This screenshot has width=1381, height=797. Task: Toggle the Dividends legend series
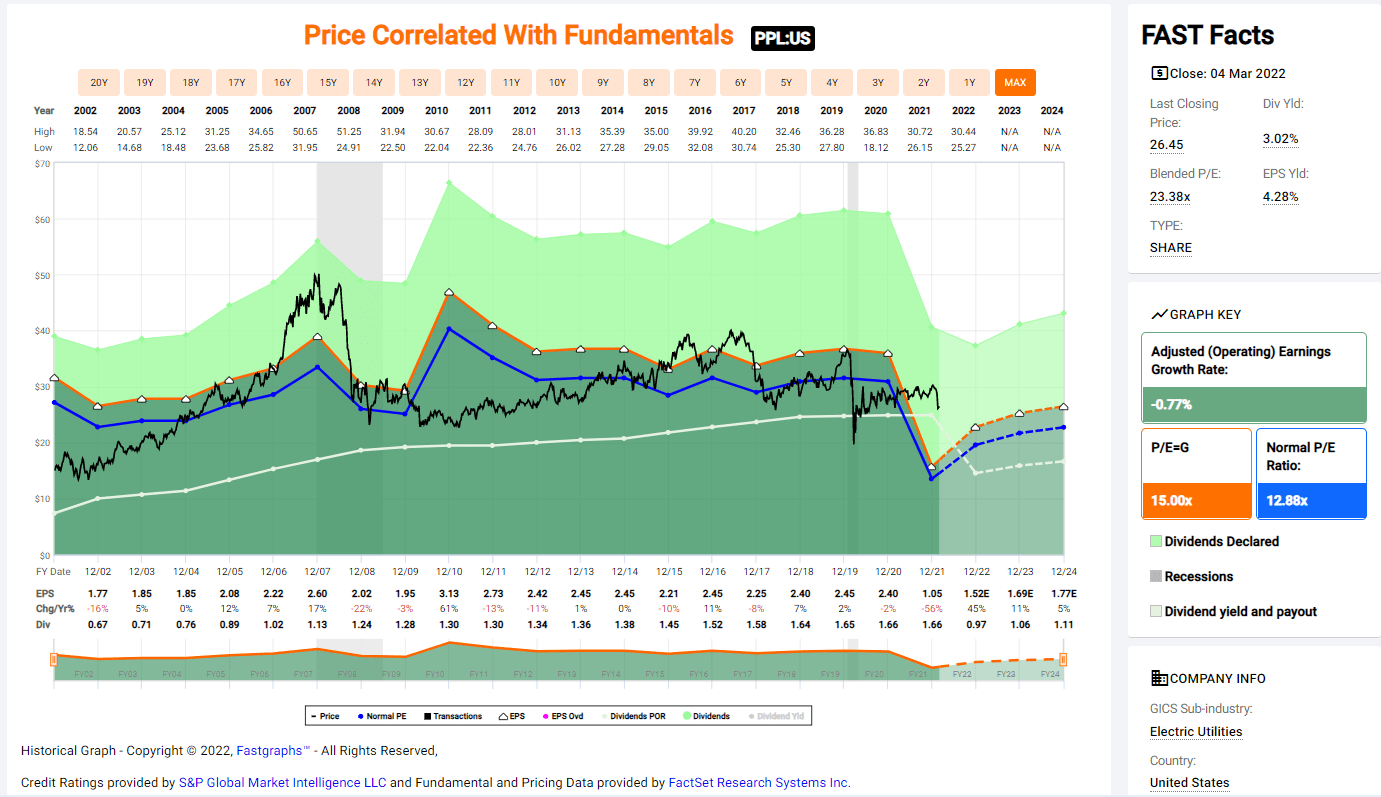[706, 716]
